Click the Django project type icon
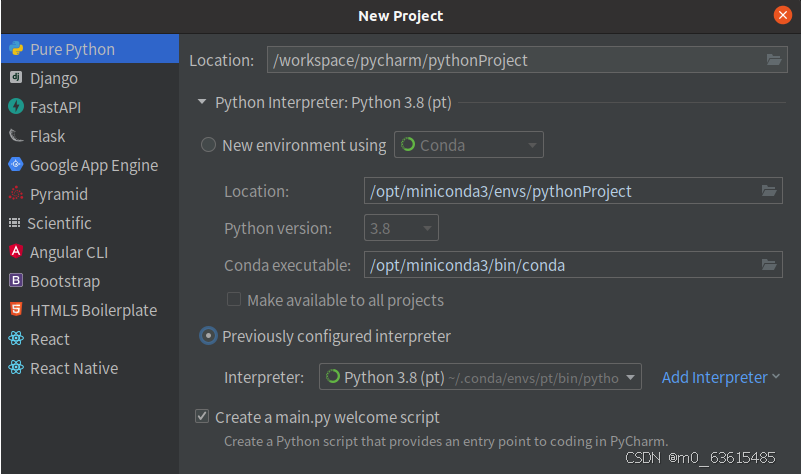Image resolution: width=801 pixels, height=474 pixels. (x=16, y=78)
